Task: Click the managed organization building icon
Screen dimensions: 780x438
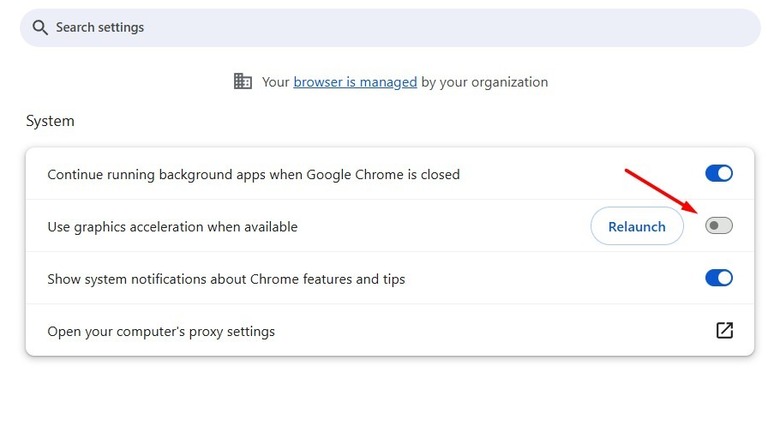Action: 243,82
